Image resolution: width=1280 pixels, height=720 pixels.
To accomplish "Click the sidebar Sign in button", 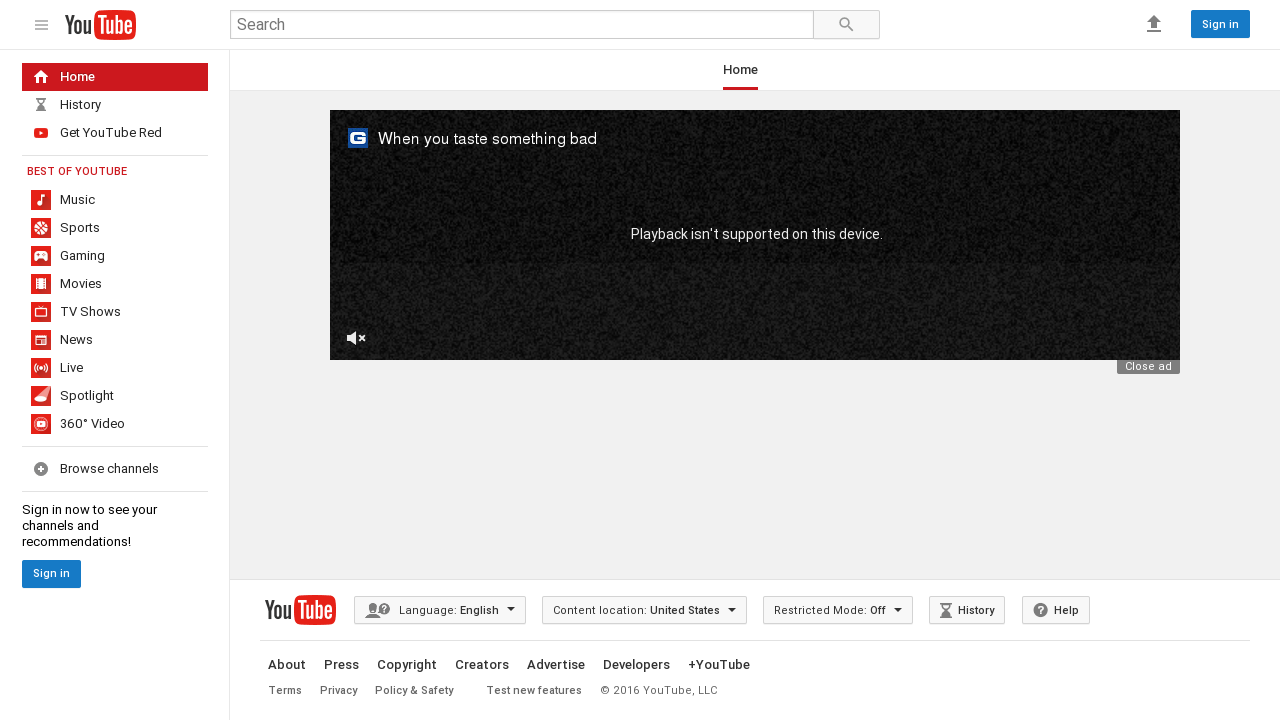I will pos(51,574).
